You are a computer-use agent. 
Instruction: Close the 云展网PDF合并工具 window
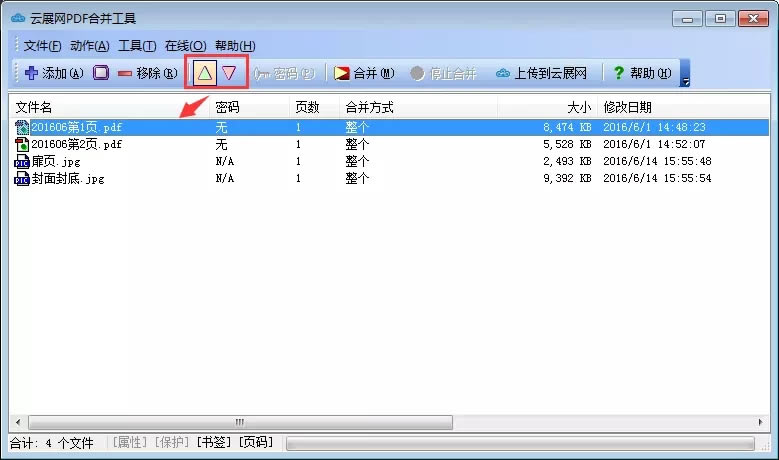(754, 19)
